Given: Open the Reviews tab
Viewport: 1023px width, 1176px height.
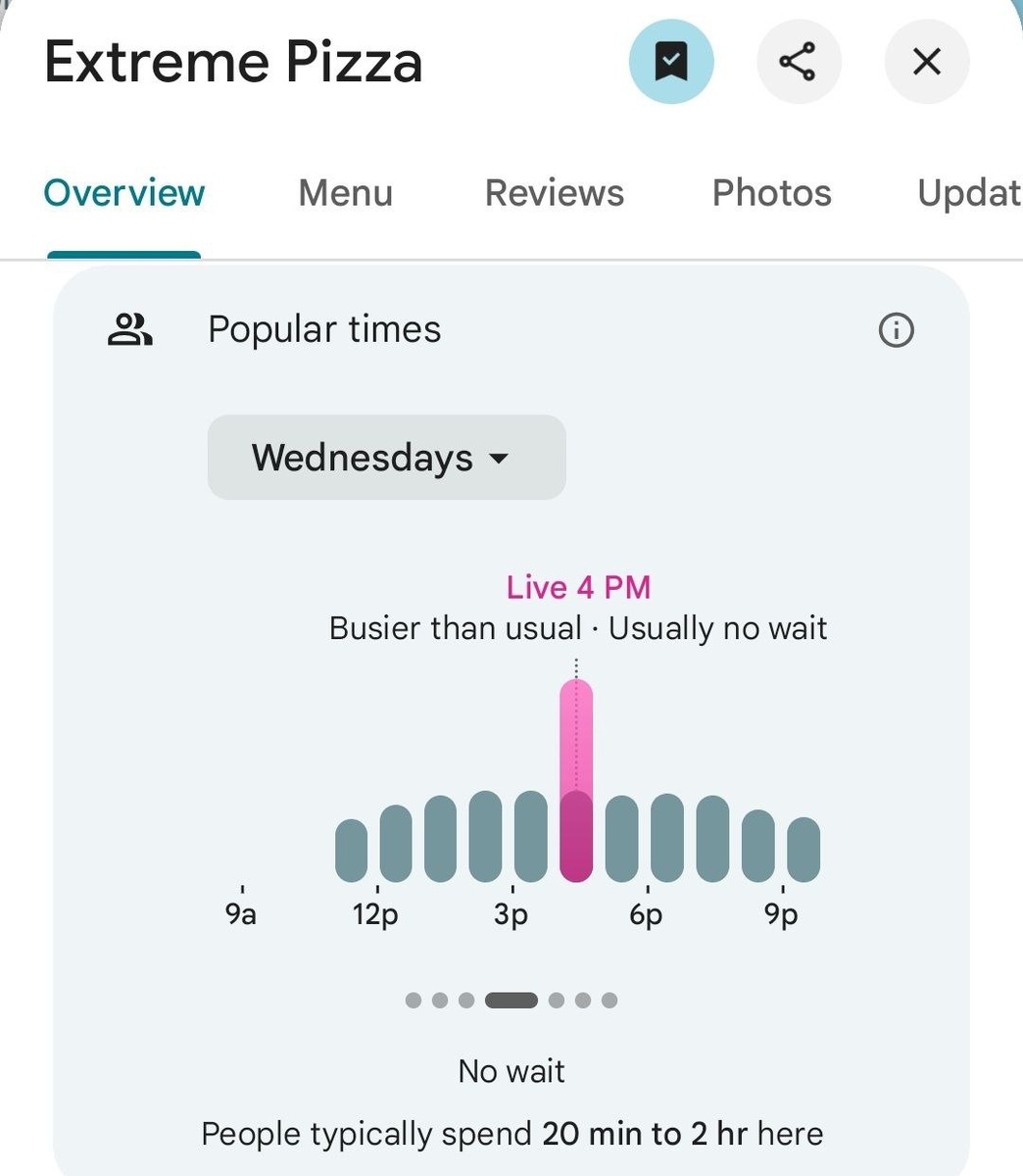Looking at the screenshot, I should pos(554,193).
